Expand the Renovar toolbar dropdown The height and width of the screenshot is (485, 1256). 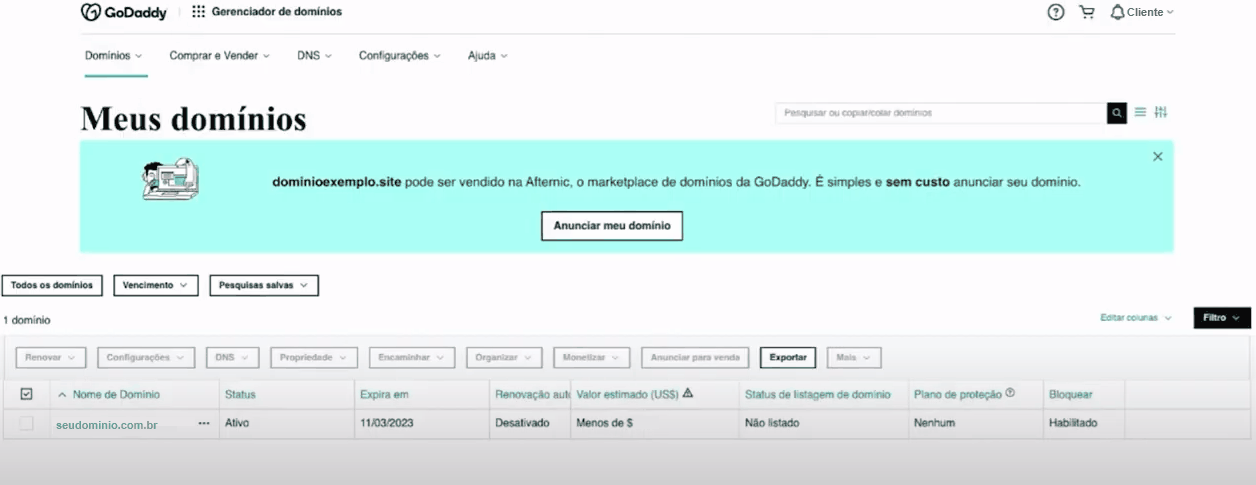51,357
